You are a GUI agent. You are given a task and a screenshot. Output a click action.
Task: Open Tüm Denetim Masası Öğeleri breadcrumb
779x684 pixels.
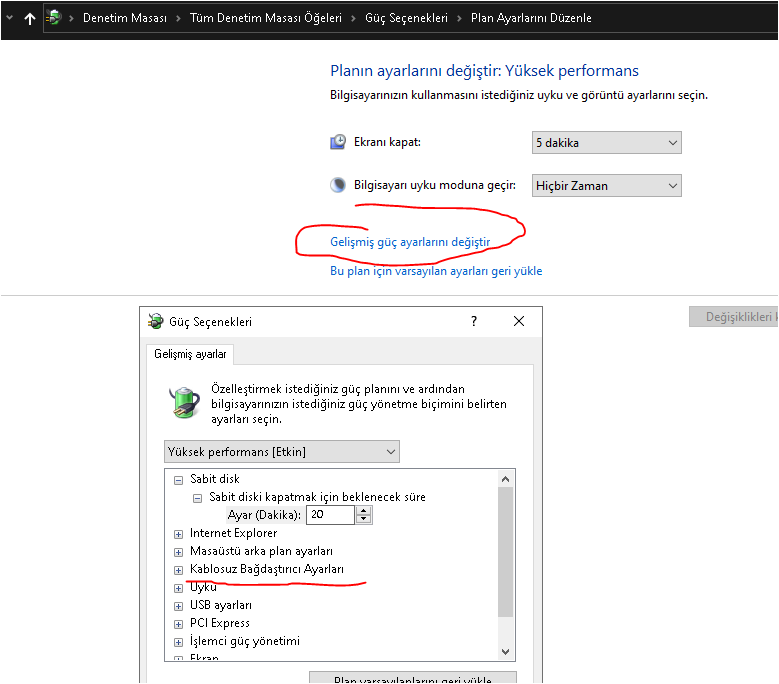[266, 18]
